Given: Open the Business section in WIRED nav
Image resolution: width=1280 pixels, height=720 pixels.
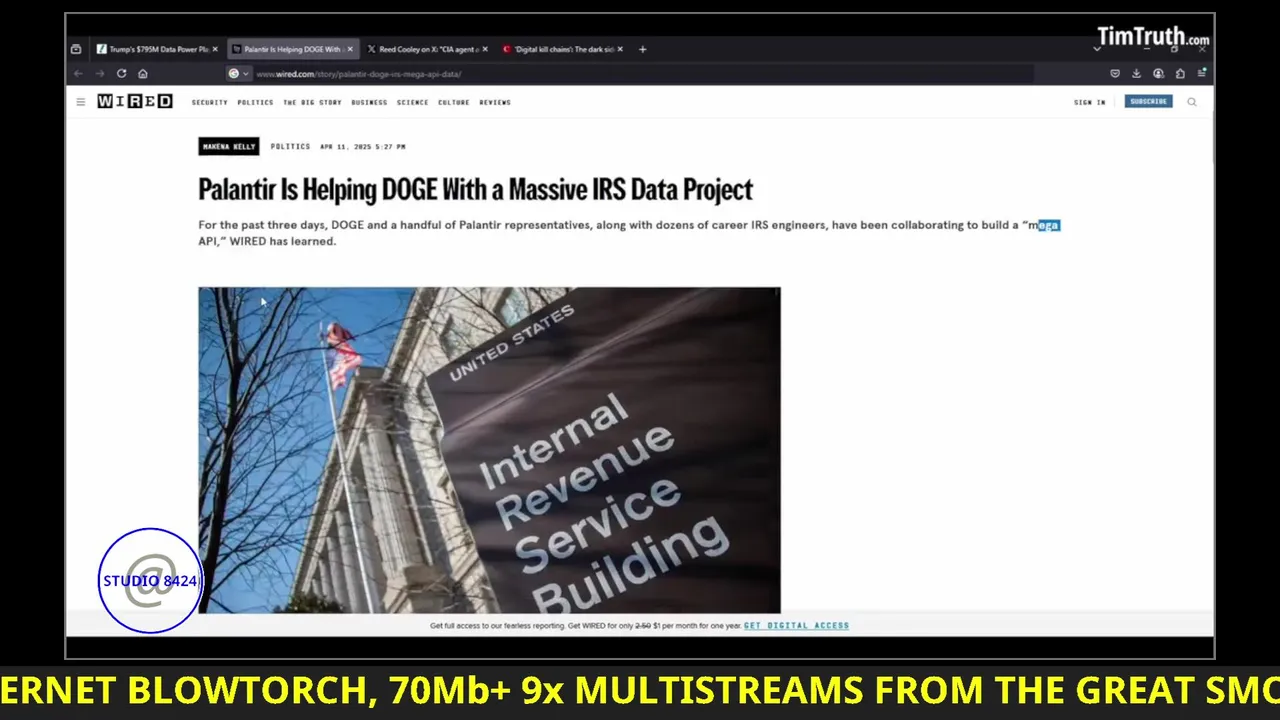Looking at the screenshot, I should pyautogui.click(x=369, y=102).
